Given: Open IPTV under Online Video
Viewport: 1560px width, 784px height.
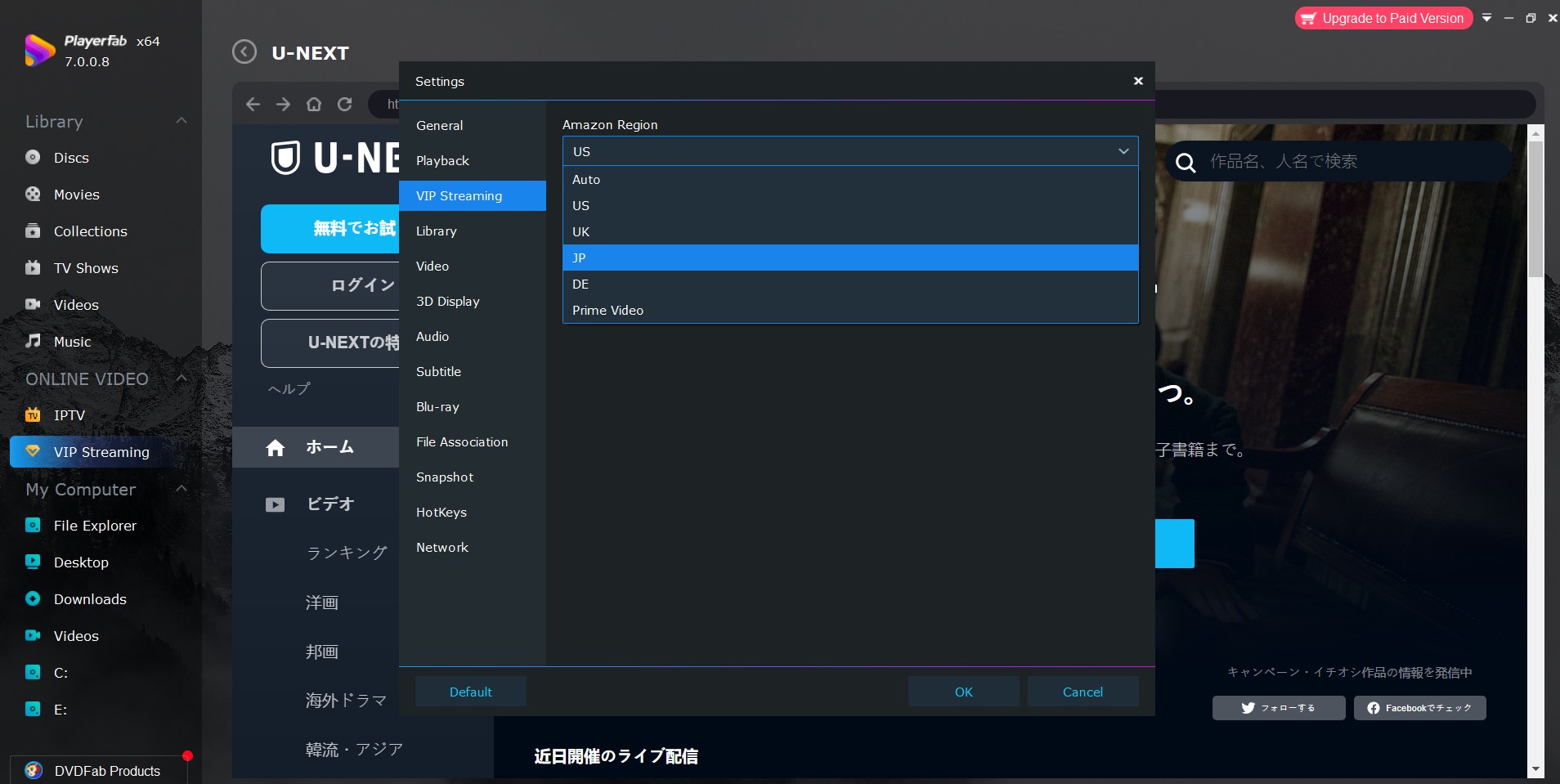Looking at the screenshot, I should [69, 415].
